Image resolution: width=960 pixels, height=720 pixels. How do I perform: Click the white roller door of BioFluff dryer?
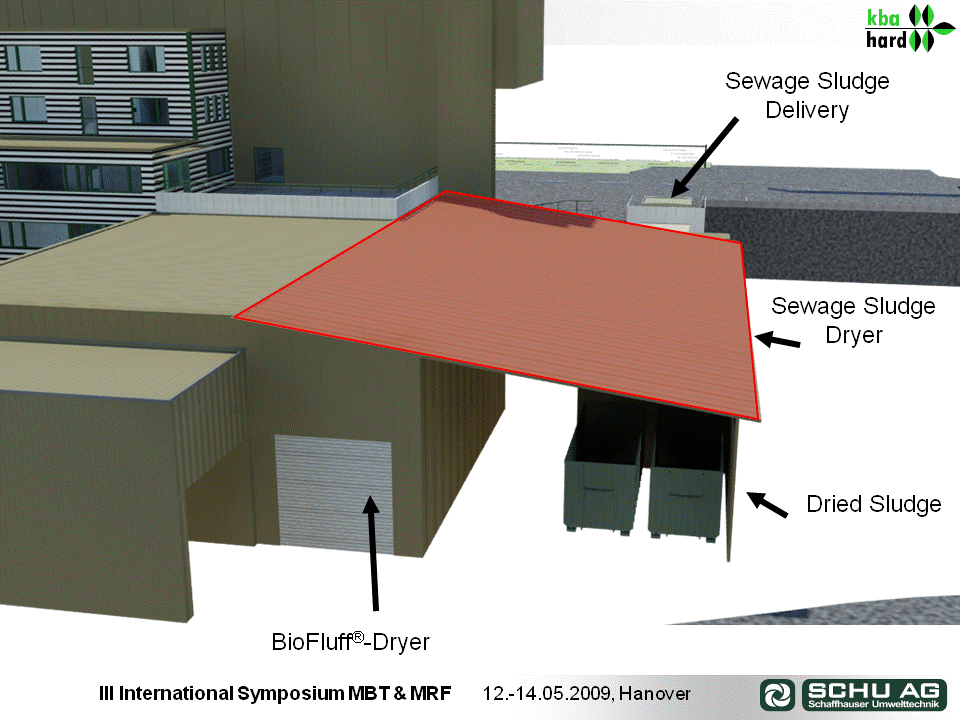(x=334, y=494)
